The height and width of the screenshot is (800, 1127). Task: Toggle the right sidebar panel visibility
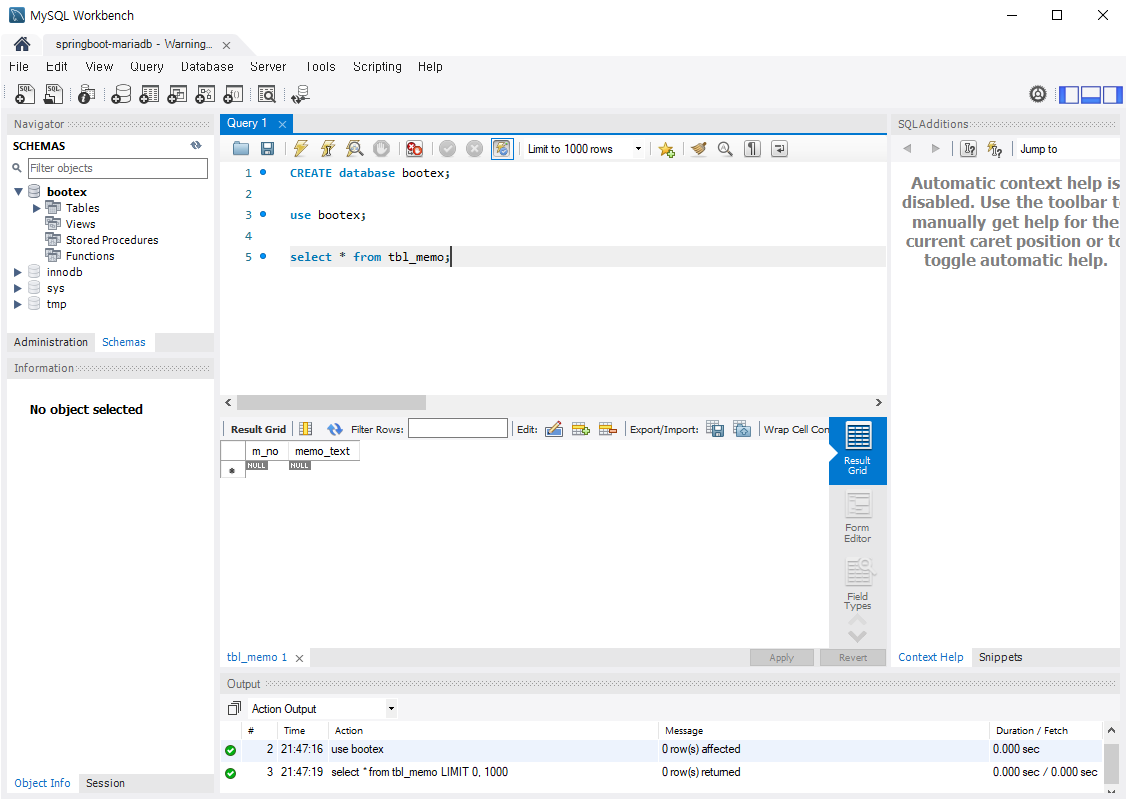[1112, 94]
